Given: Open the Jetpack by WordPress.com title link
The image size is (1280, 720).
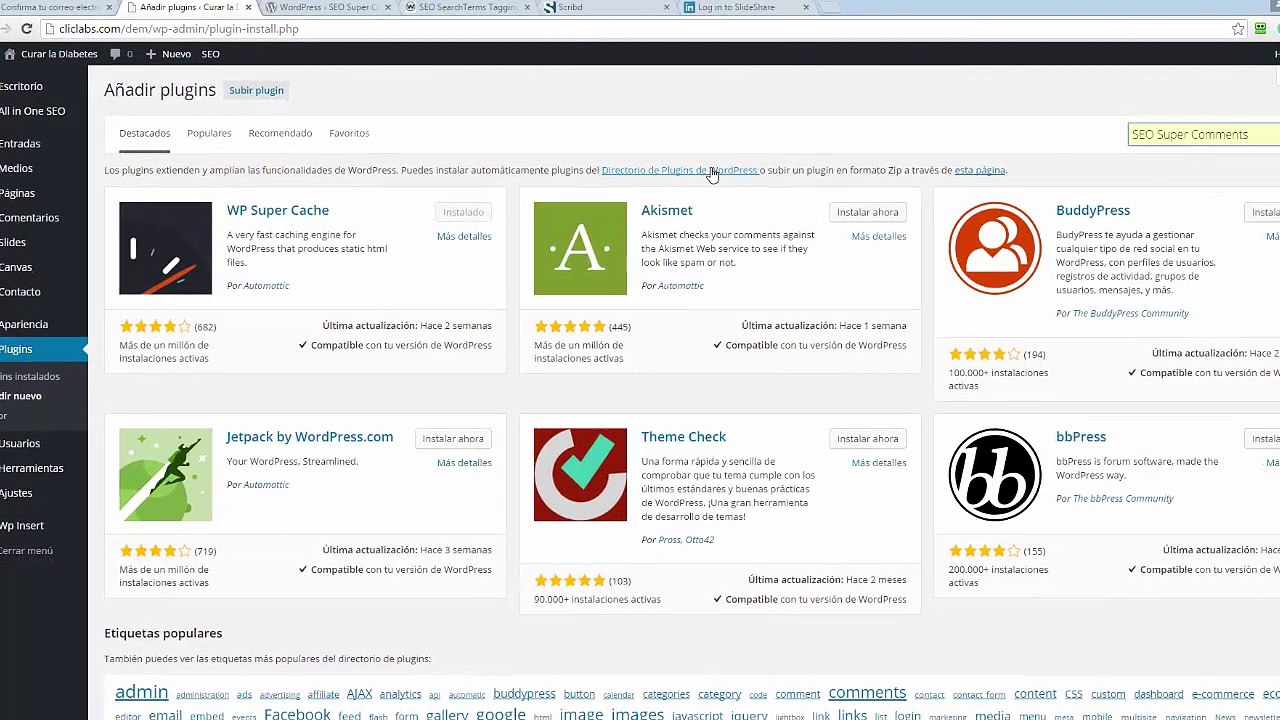Looking at the screenshot, I should [310, 437].
